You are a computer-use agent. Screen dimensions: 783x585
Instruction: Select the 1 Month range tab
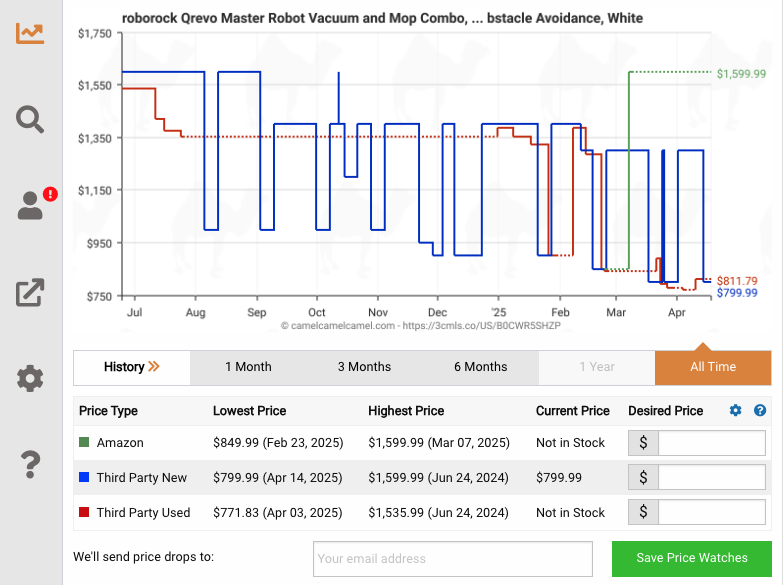[x=248, y=367]
